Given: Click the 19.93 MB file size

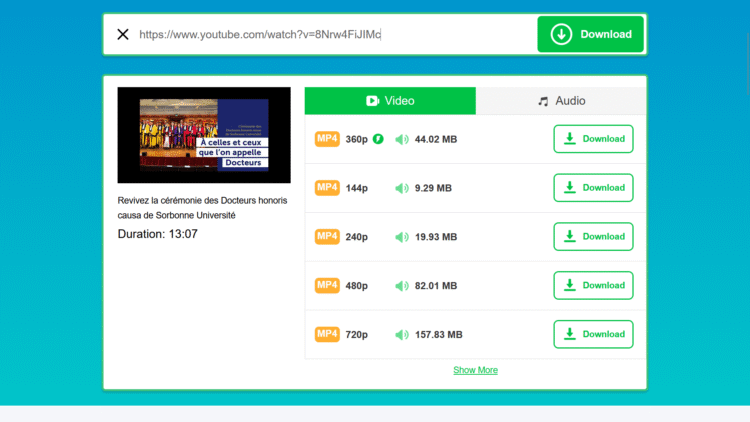Looking at the screenshot, I should 436,237.
